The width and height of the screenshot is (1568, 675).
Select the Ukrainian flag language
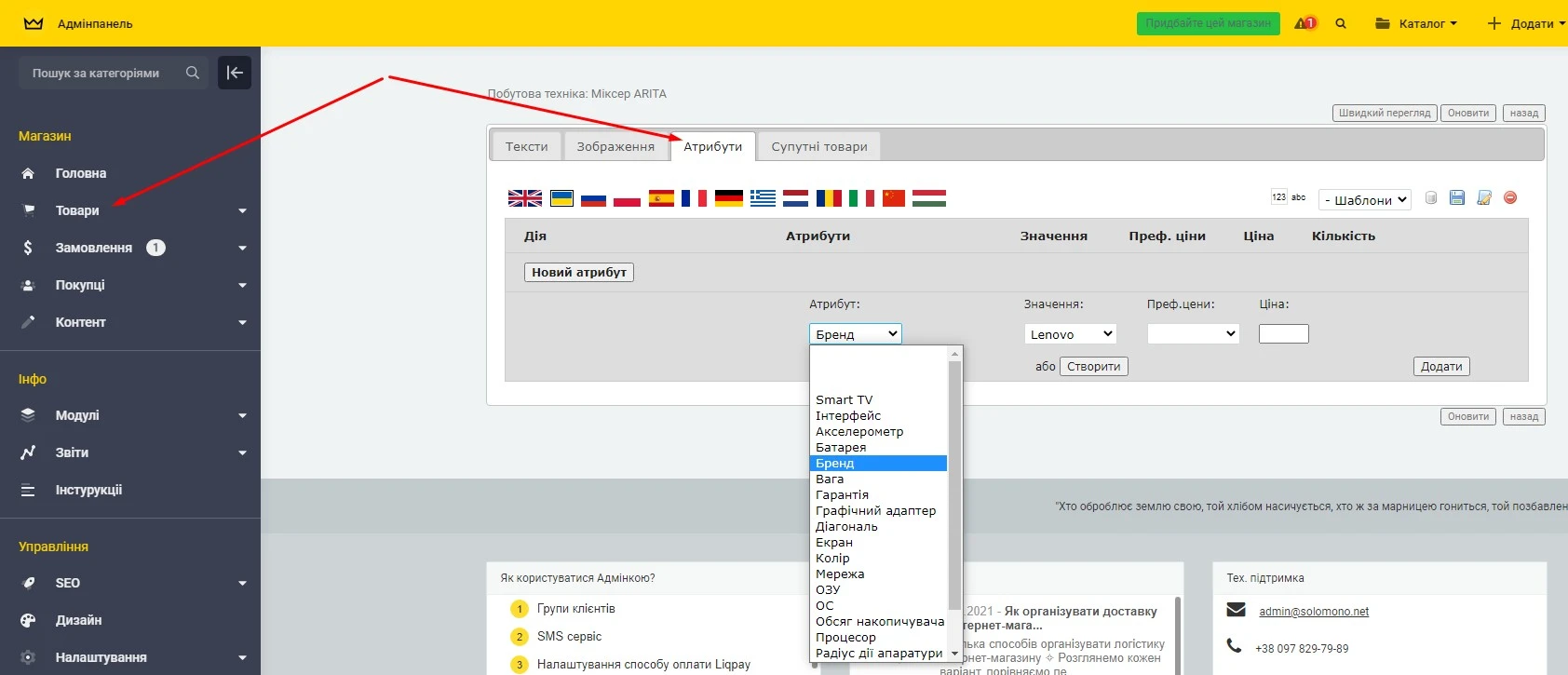561,198
